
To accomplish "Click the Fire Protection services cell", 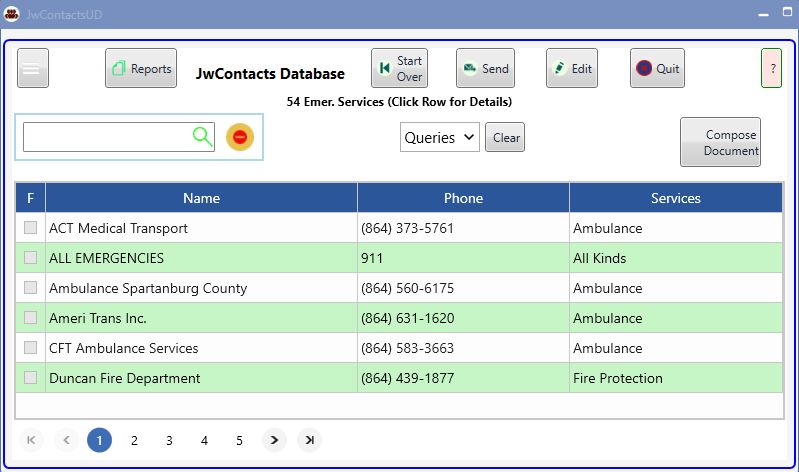I will tap(676, 378).
